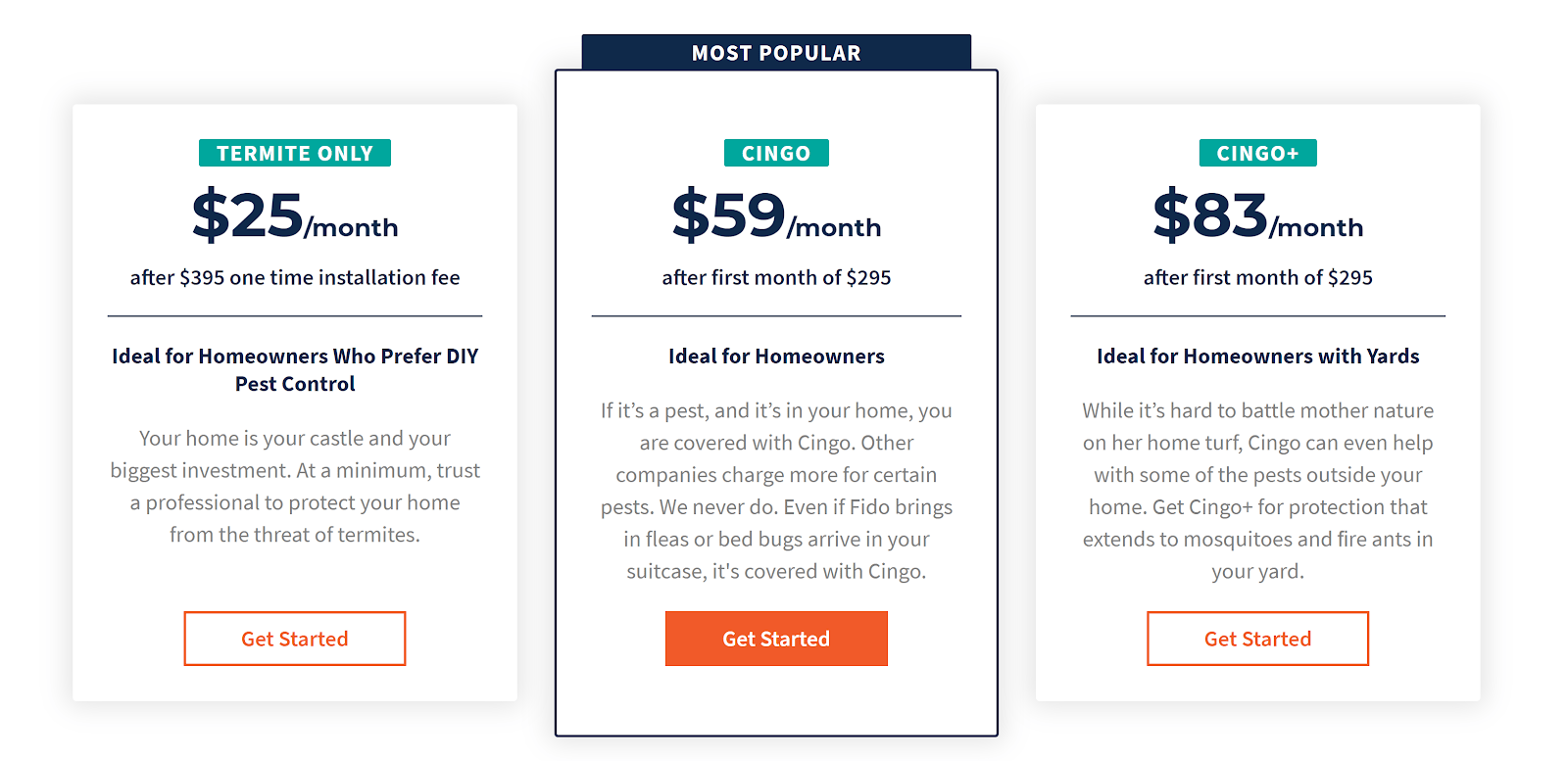Select the CINGO+ plan badge
This screenshot has width=1568, height=761.
pyautogui.click(x=1257, y=153)
